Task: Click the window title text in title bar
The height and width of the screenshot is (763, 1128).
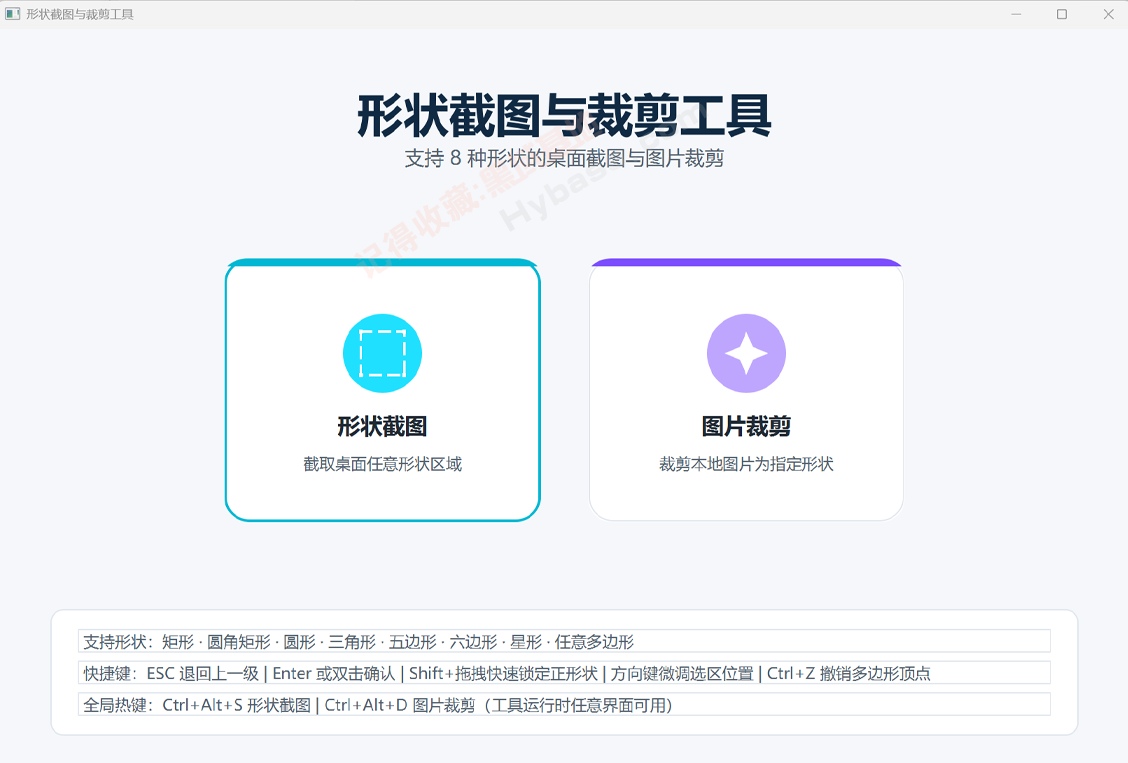Action: (x=80, y=14)
